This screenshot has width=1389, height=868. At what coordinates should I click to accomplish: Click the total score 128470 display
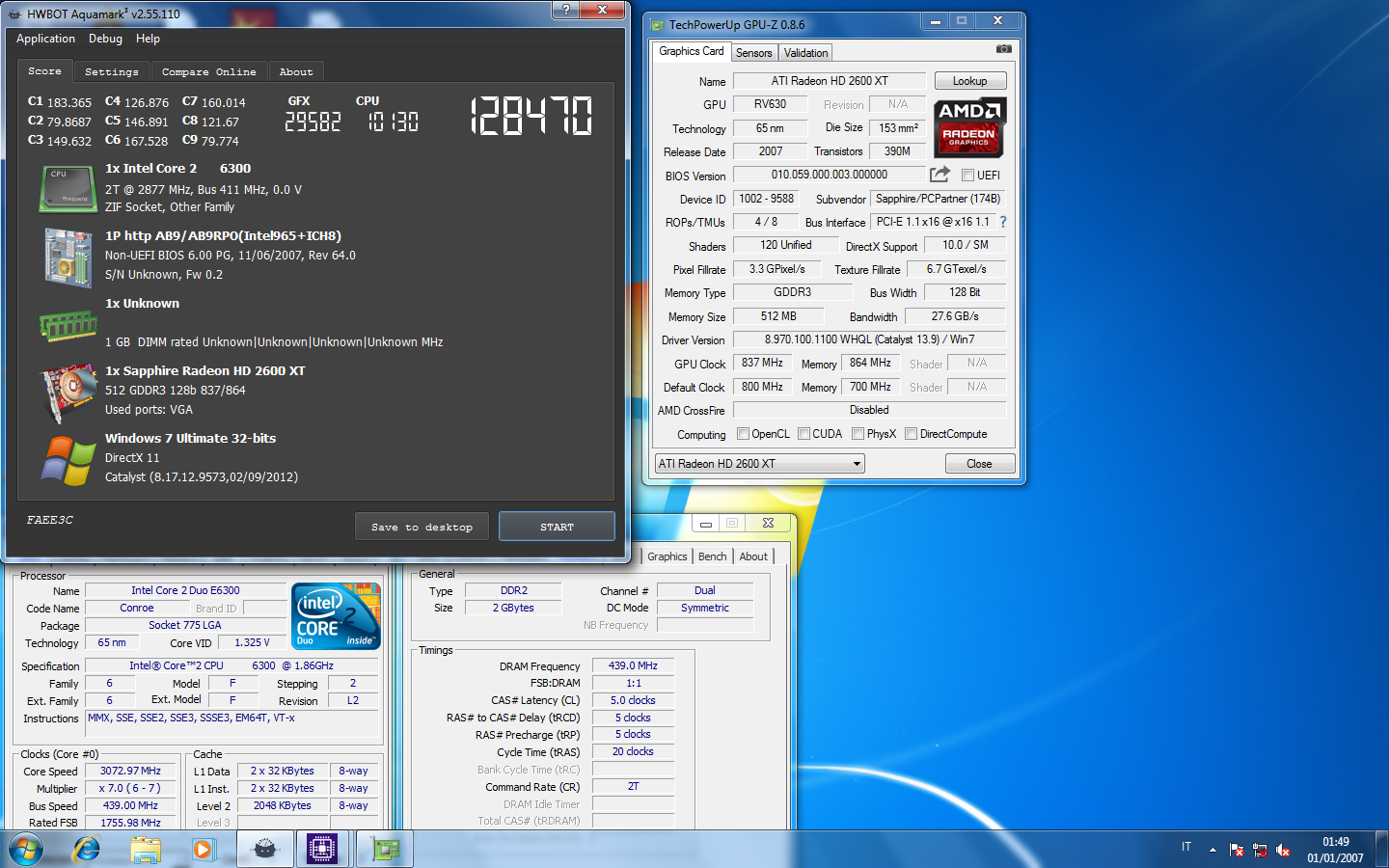click(x=531, y=116)
